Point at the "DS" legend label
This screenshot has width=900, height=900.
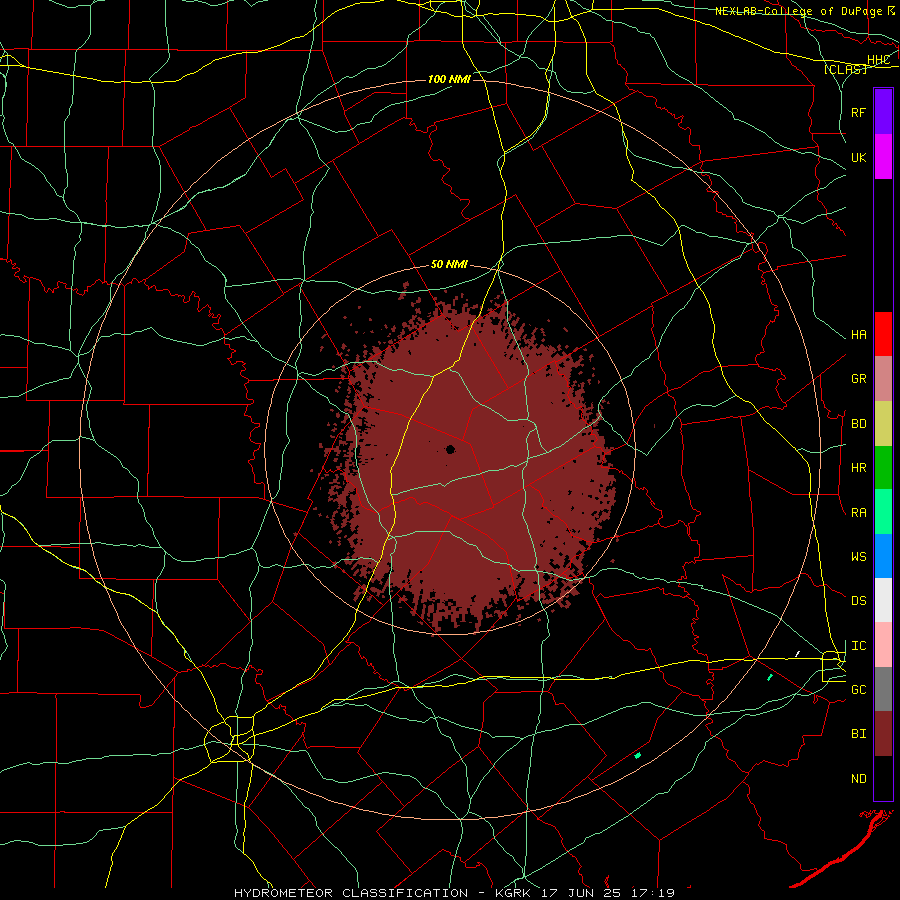coord(858,601)
